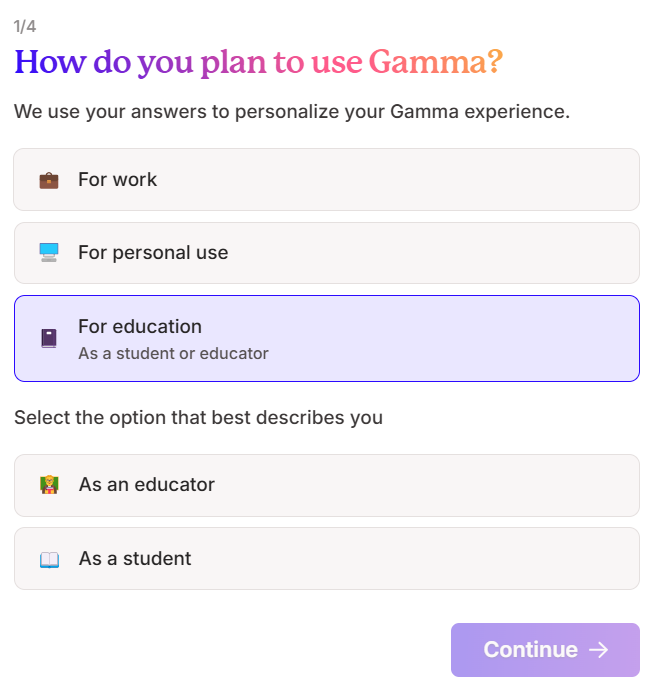
Task: Click the personalize your Gamma experience text
Action: (x=402, y=111)
